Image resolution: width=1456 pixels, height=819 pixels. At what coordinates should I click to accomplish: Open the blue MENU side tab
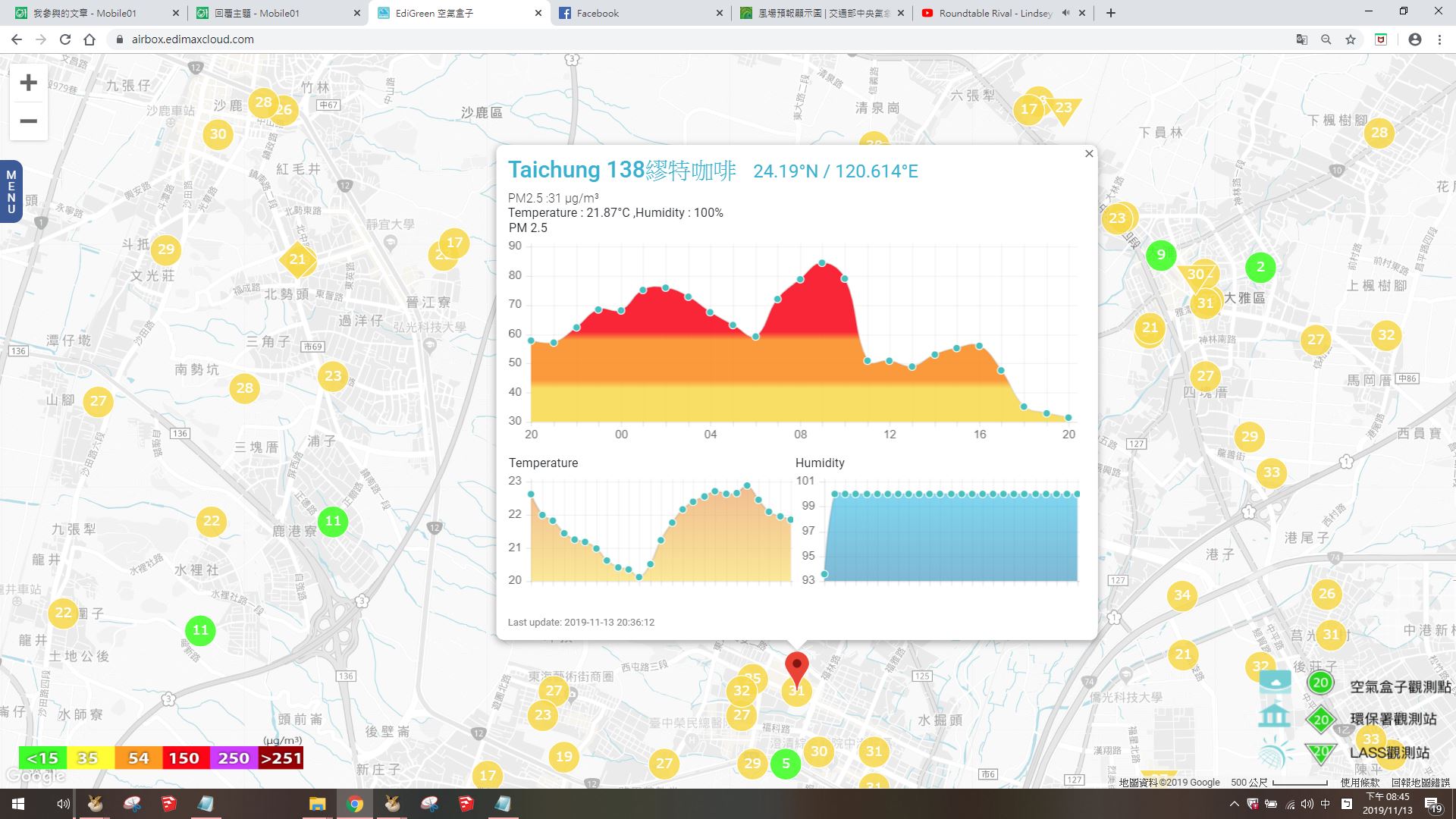pos(11,192)
